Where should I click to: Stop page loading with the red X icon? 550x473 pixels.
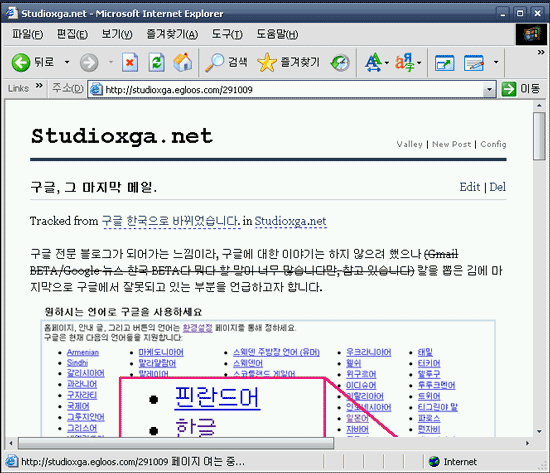coord(130,62)
